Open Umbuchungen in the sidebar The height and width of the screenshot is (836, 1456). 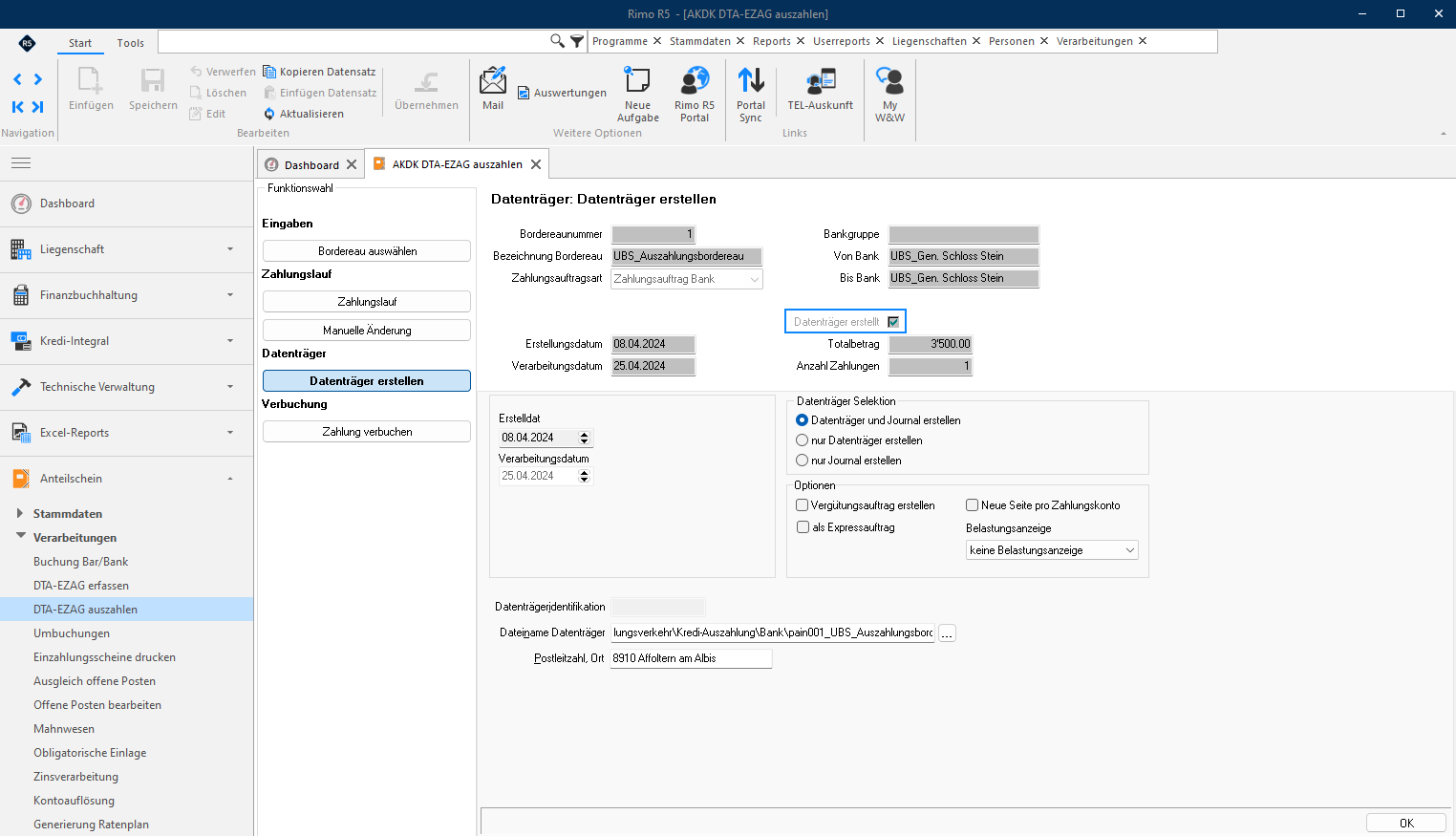(72, 633)
